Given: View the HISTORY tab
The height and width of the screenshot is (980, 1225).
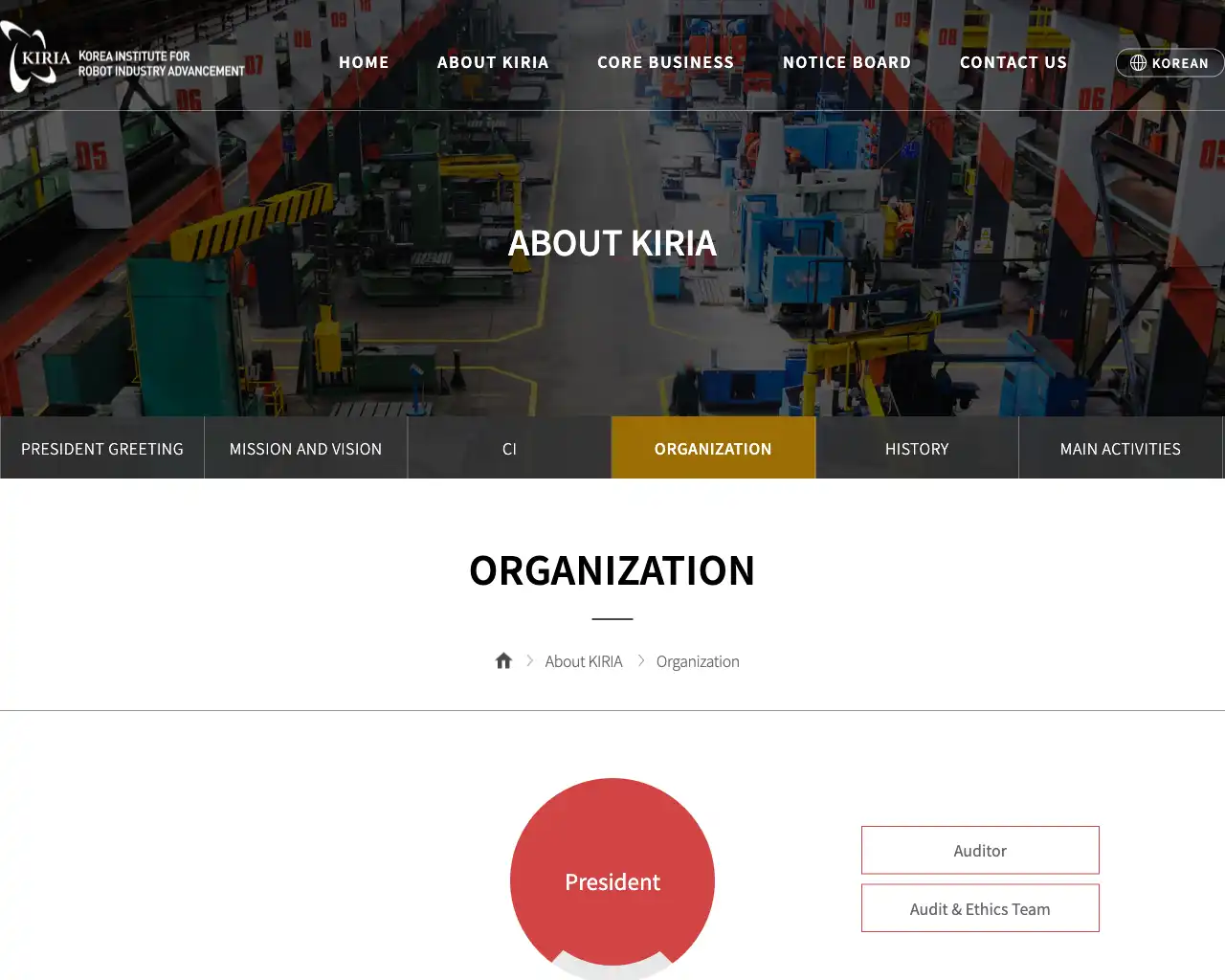Looking at the screenshot, I should (917, 448).
